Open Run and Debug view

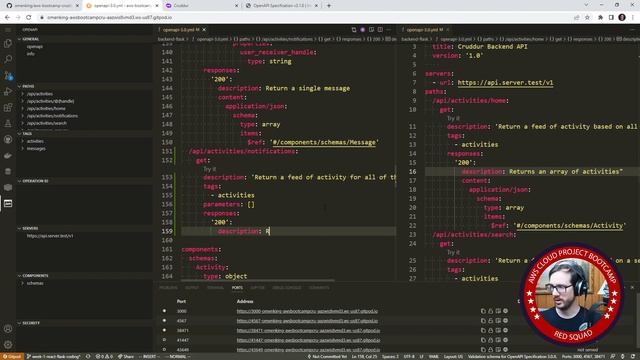pyautogui.click(x=8, y=91)
